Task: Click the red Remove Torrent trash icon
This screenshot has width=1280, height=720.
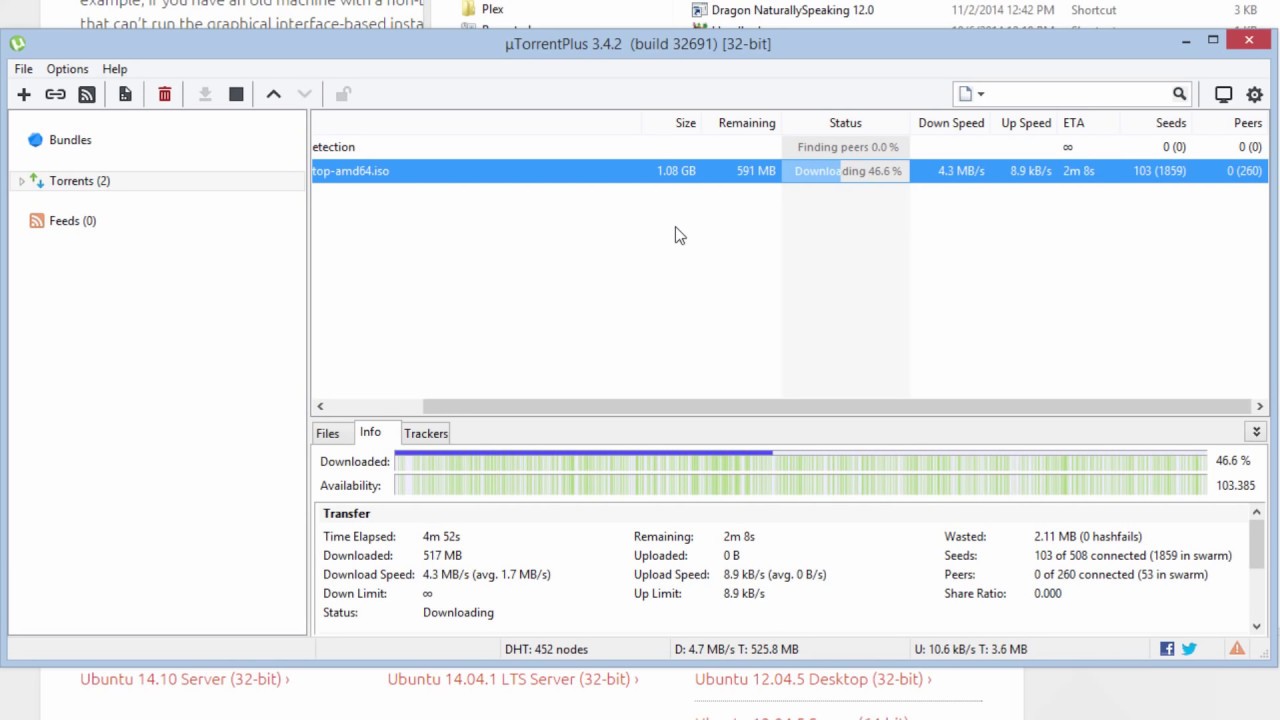Action: (x=165, y=94)
